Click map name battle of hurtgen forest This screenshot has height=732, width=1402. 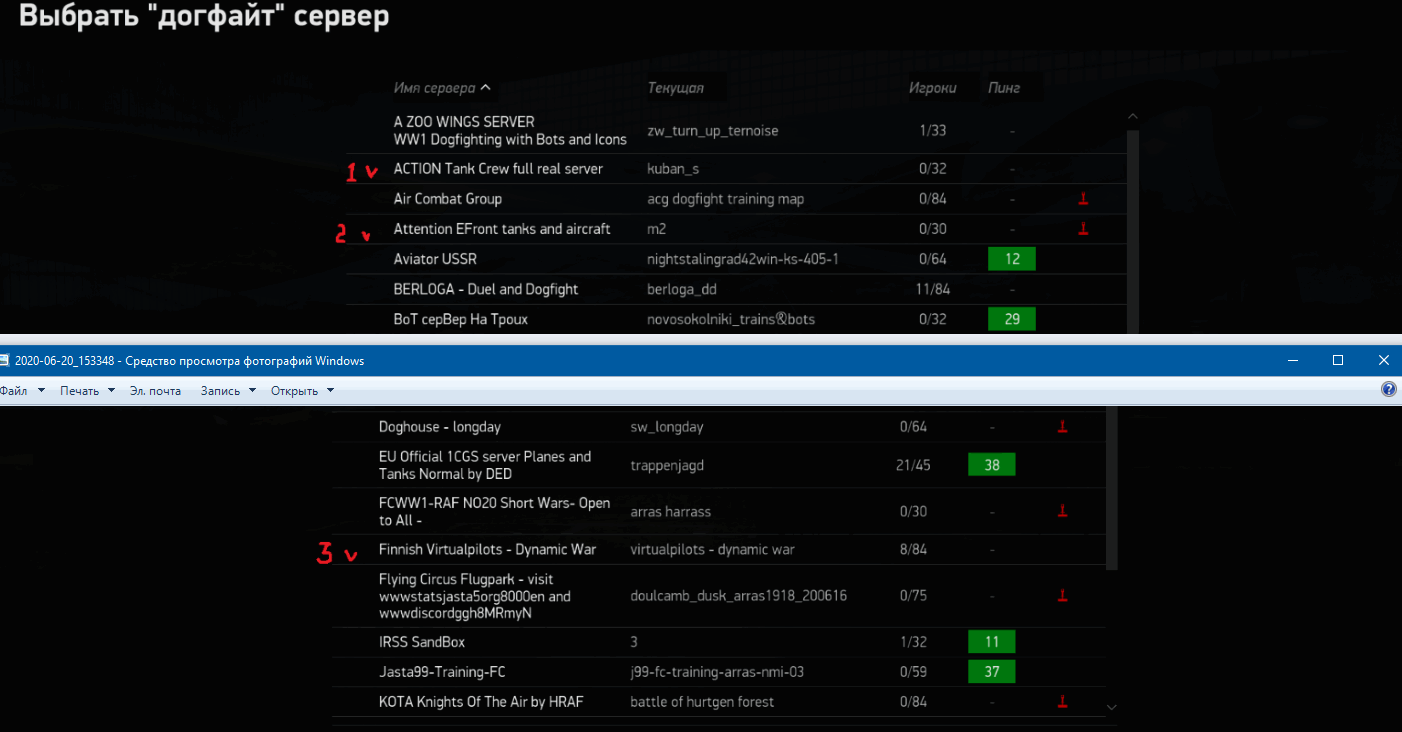(x=702, y=702)
